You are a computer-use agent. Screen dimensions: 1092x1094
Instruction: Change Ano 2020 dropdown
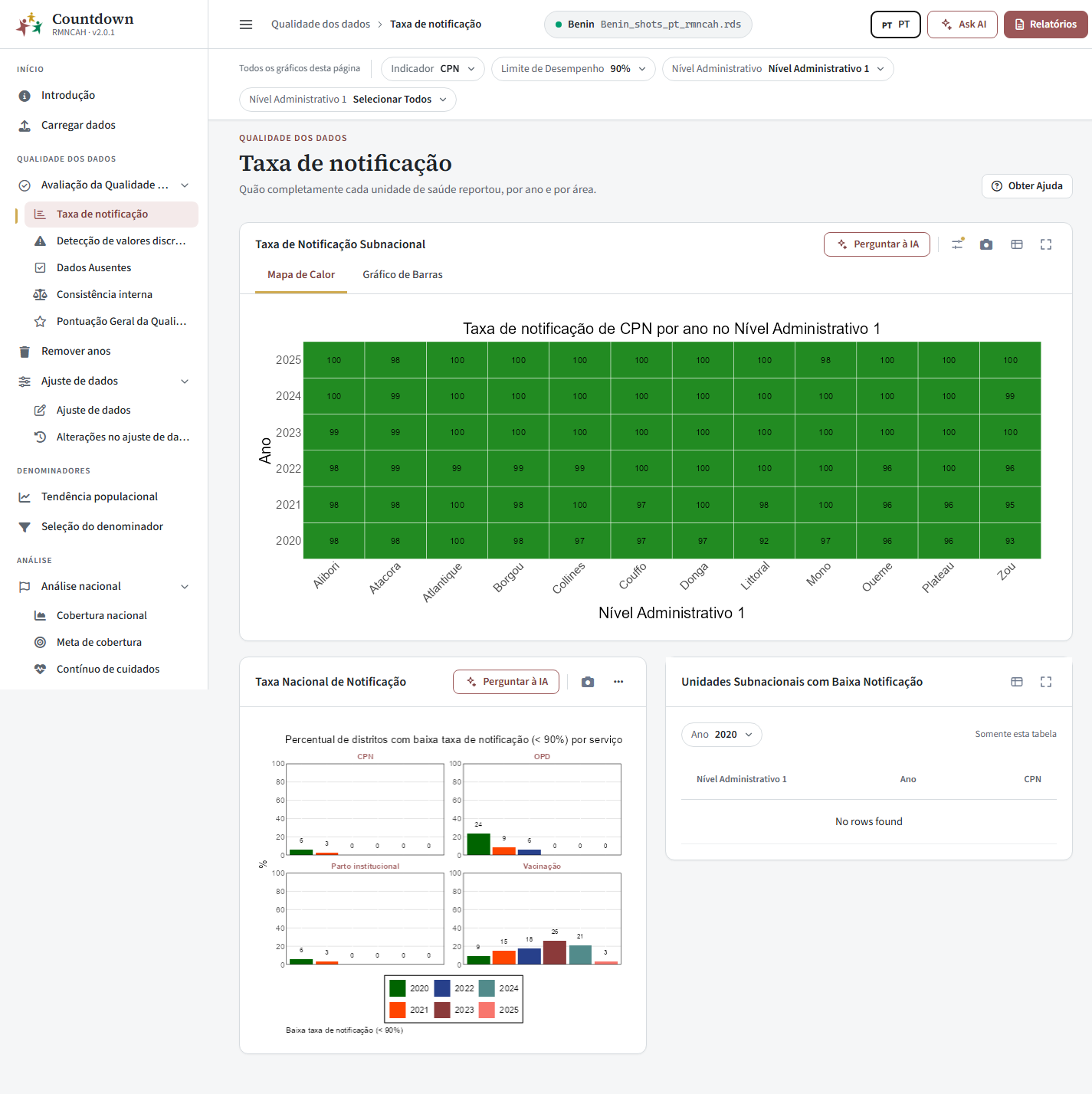[722, 735]
